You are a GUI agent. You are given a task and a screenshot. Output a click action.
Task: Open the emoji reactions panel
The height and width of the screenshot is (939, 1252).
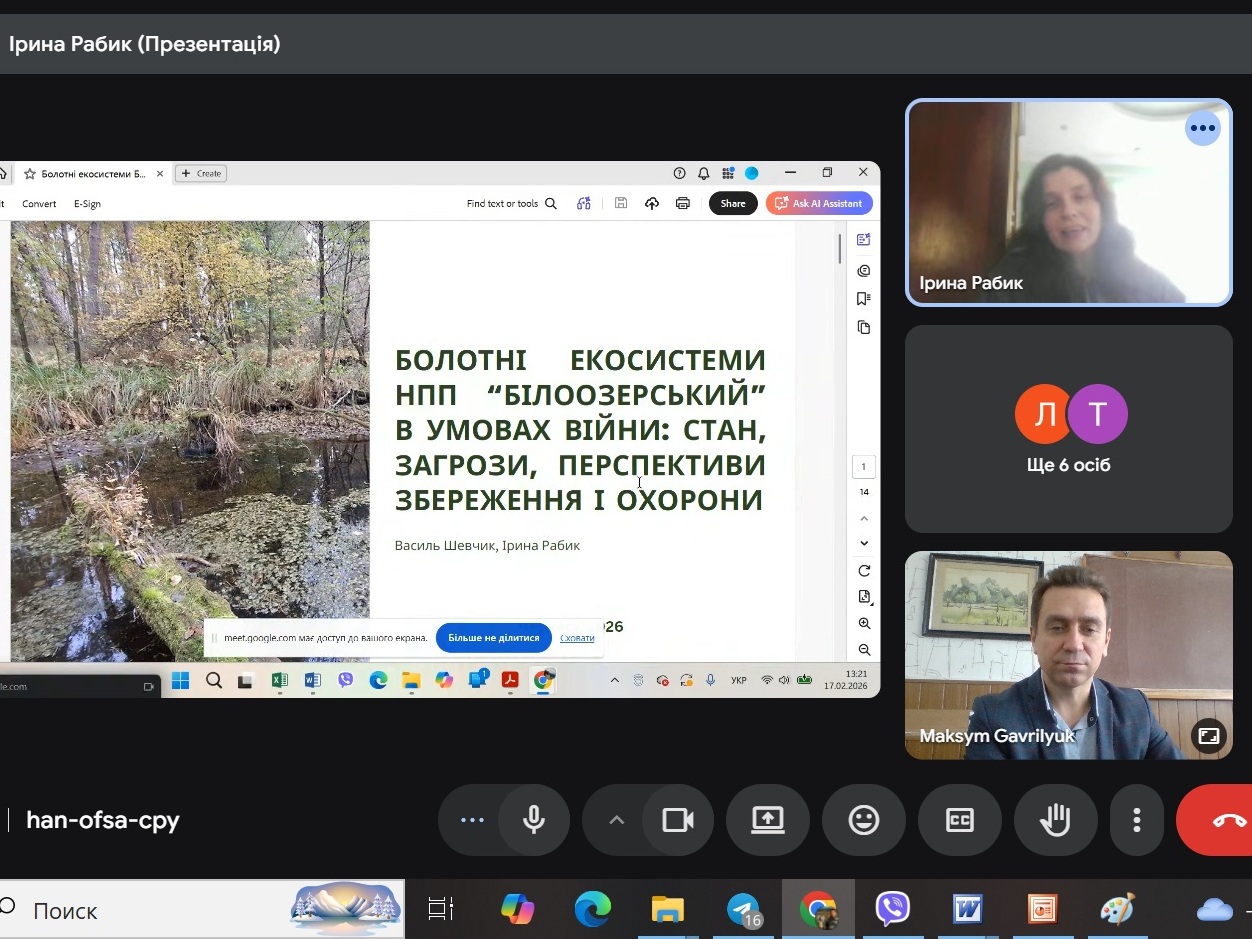click(863, 821)
